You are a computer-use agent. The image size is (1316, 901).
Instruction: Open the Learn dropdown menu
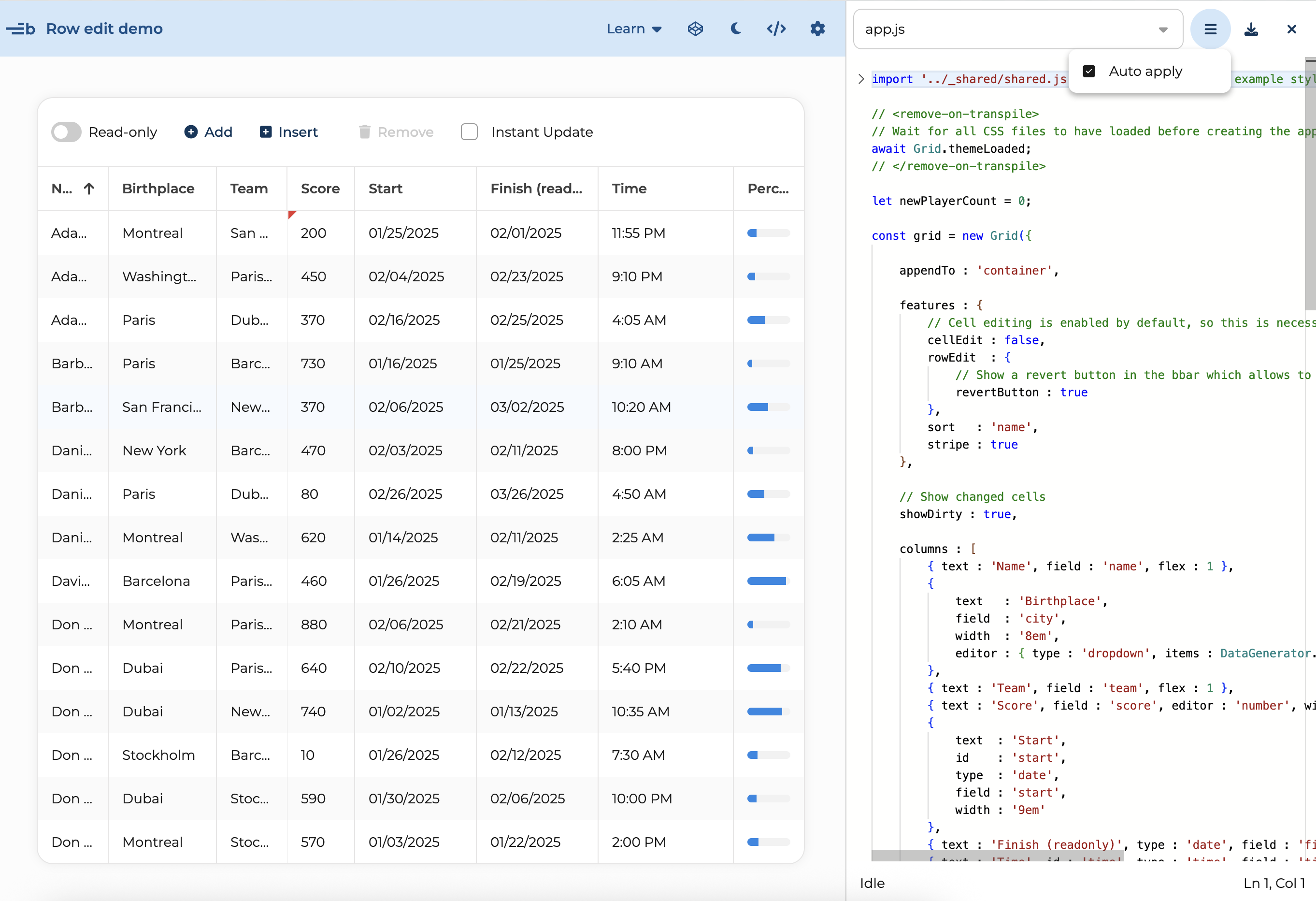[633, 29]
